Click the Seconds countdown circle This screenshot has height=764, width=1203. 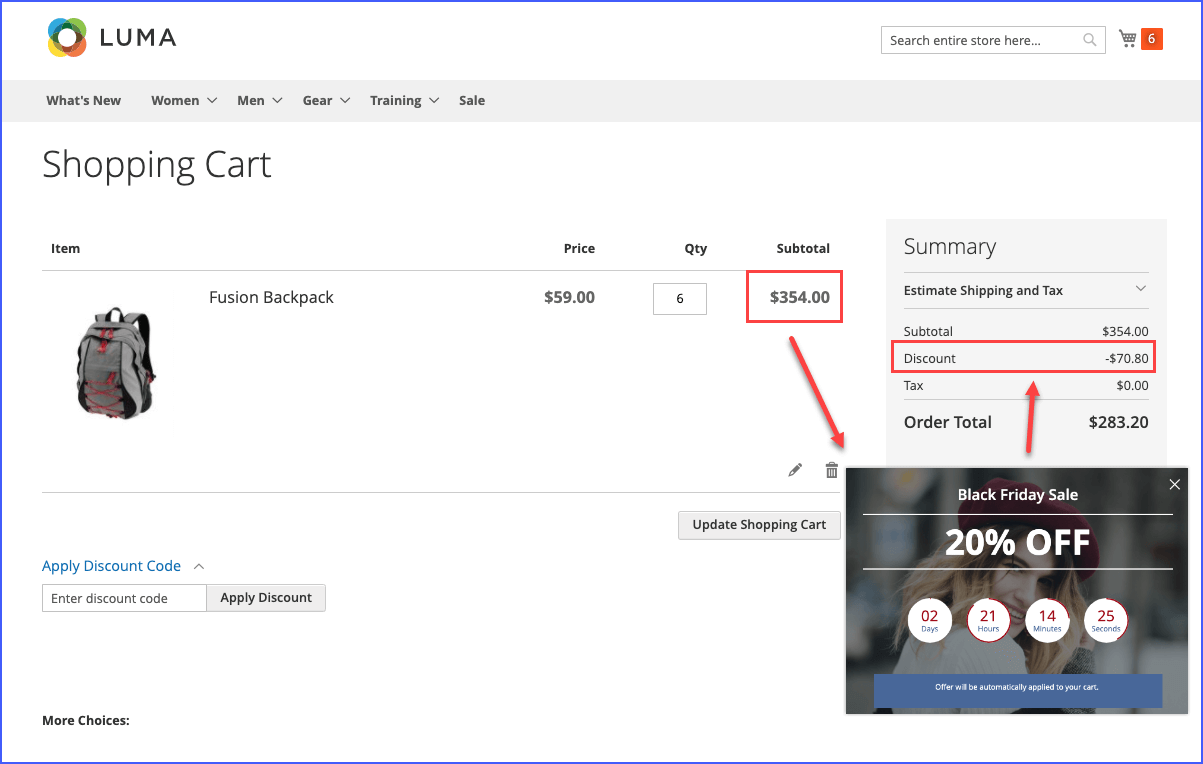pyautogui.click(x=1106, y=620)
